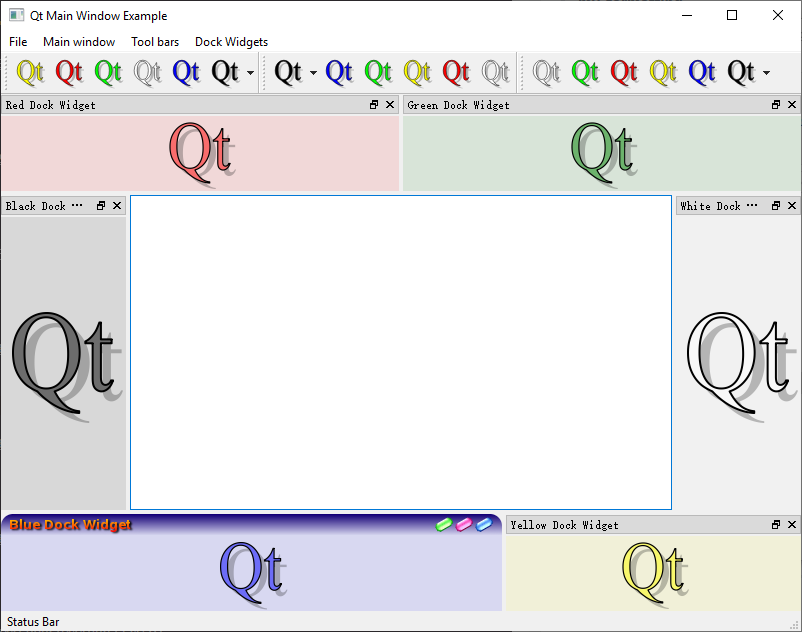Click inside the central white editor area
802x632 pixels.
tap(400, 350)
